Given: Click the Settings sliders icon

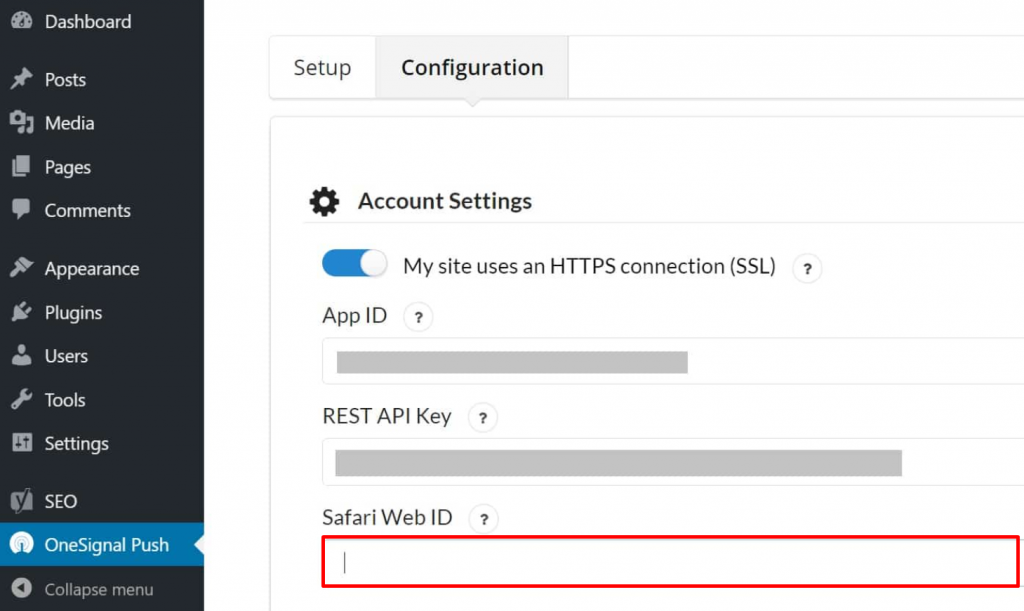Looking at the screenshot, I should [x=22, y=443].
